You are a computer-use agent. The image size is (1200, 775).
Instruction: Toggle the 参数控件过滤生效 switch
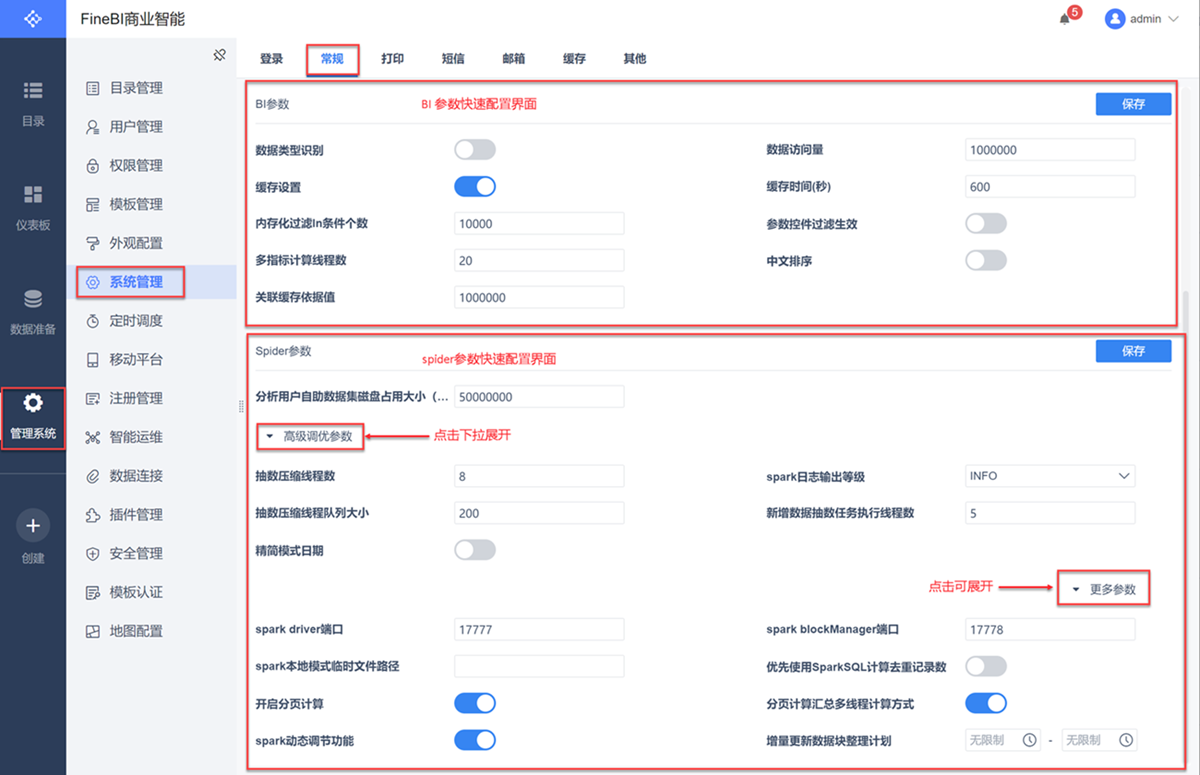click(x=986, y=223)
